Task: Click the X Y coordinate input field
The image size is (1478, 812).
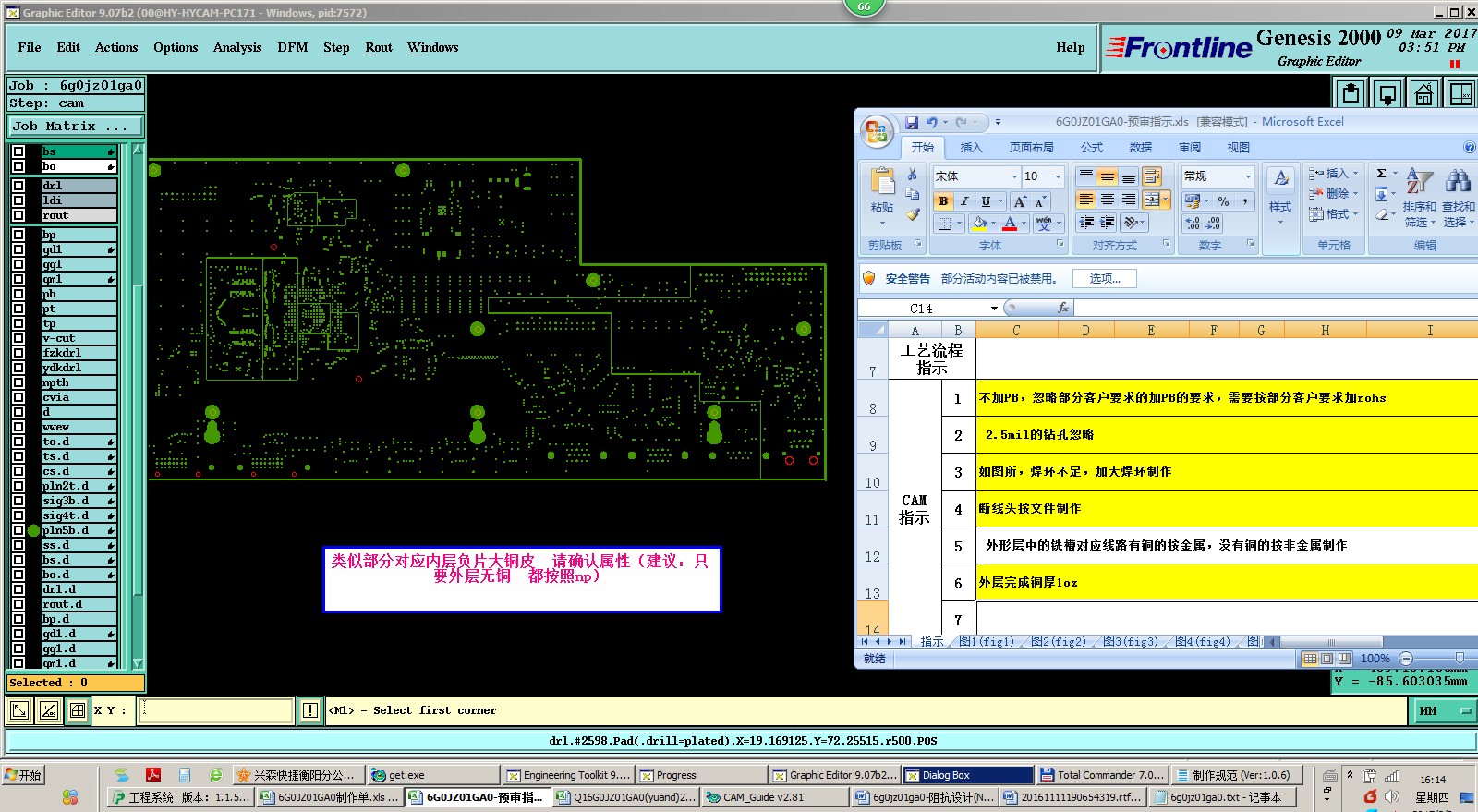Action: pos(216,710)
